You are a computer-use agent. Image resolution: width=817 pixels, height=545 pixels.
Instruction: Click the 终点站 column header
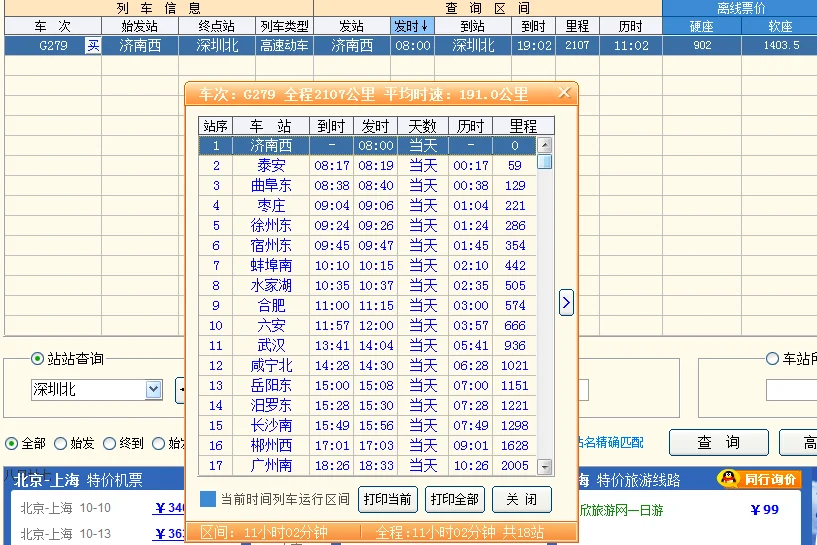pyautogui.click(x=217, y=26)
